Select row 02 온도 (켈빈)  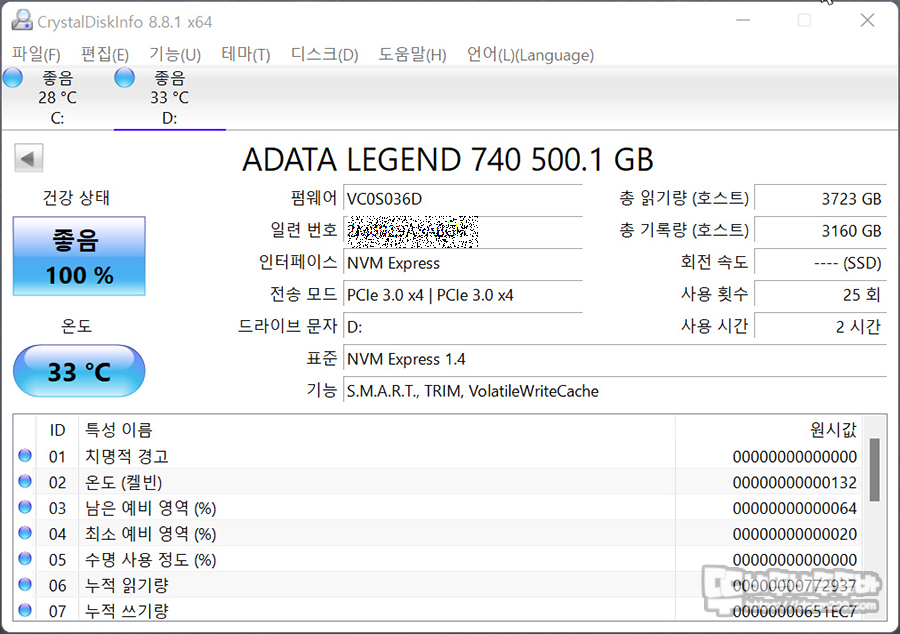(x=439, y=483)
